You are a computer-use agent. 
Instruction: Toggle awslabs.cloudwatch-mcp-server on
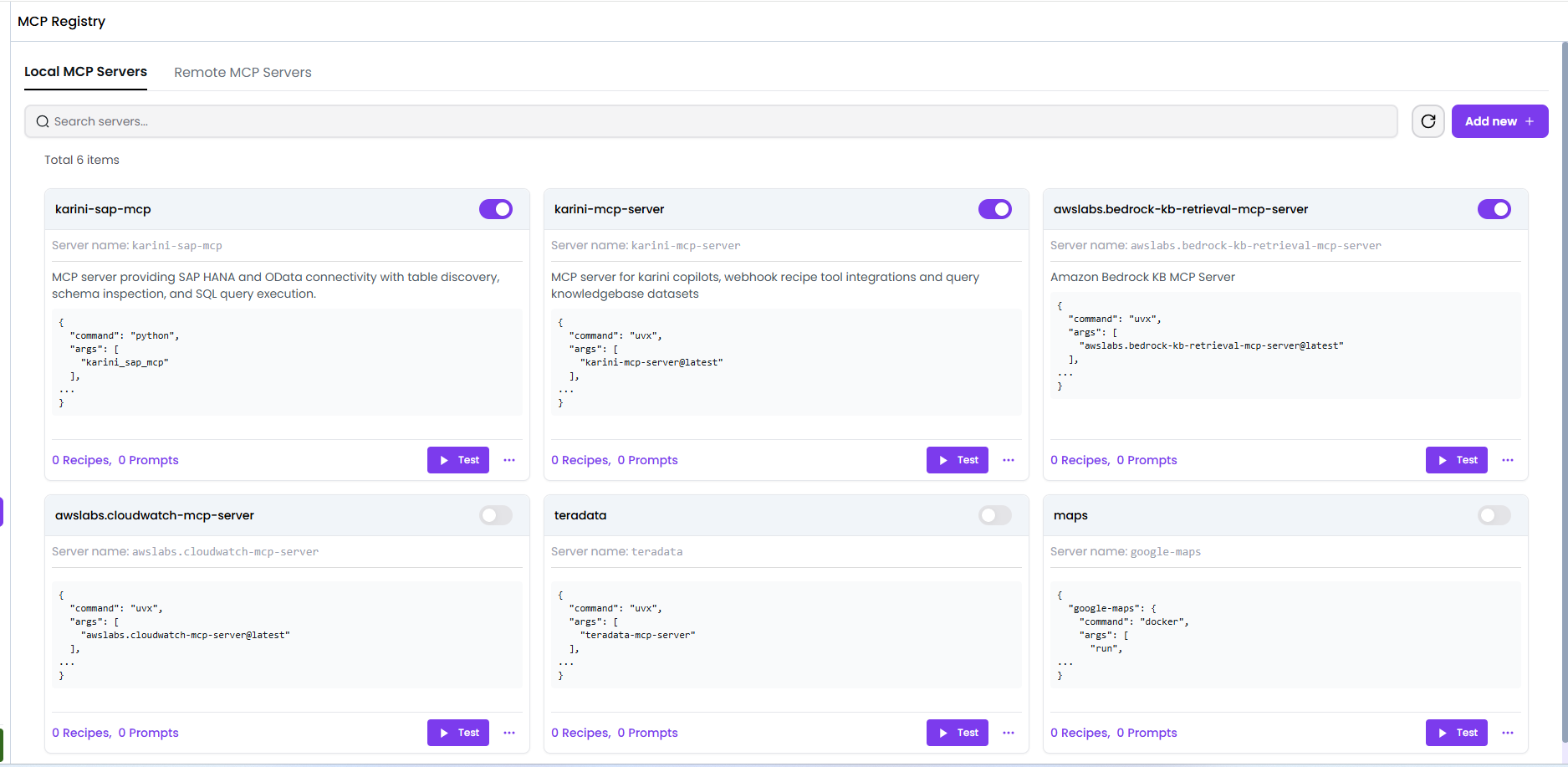click(495, 515)
